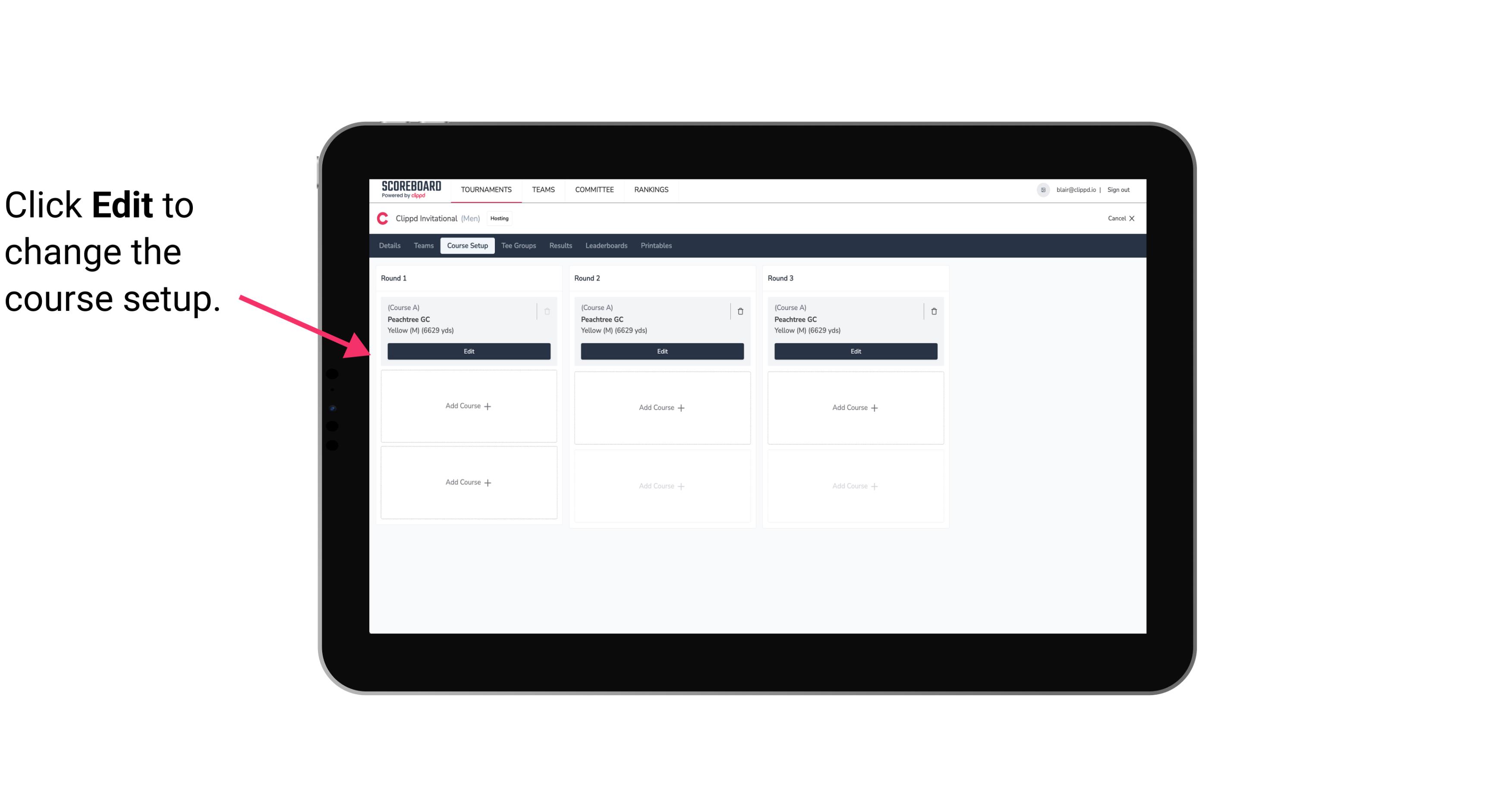Click the Details tab
Image resolution: width=1510 pixels, height=812 pixels.
point(390,245)
